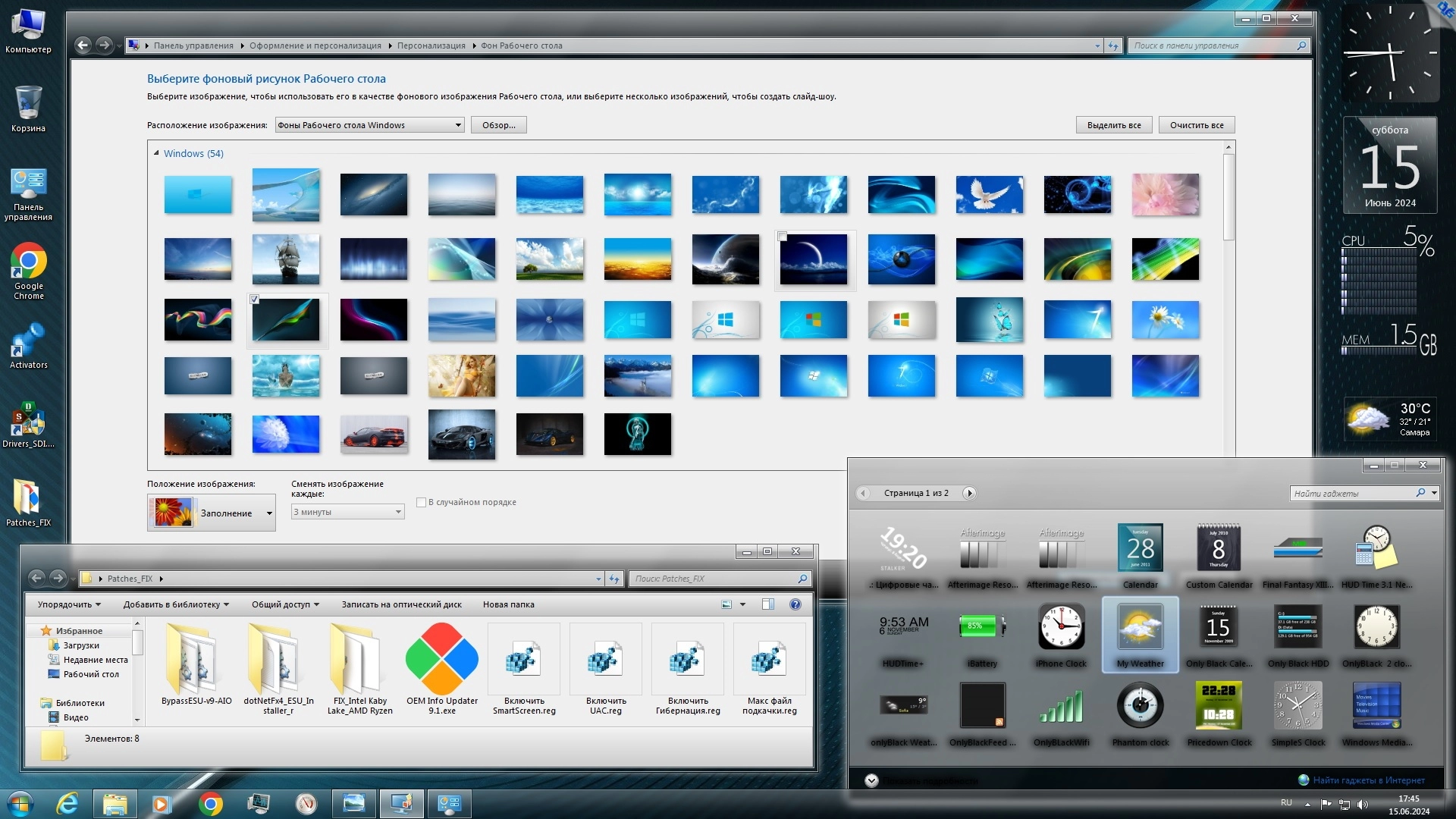Image resolution: width=1456 pixels, height=819 pixels.
Task: Open the Activators desktop shortcut
Action: [29, 341]
